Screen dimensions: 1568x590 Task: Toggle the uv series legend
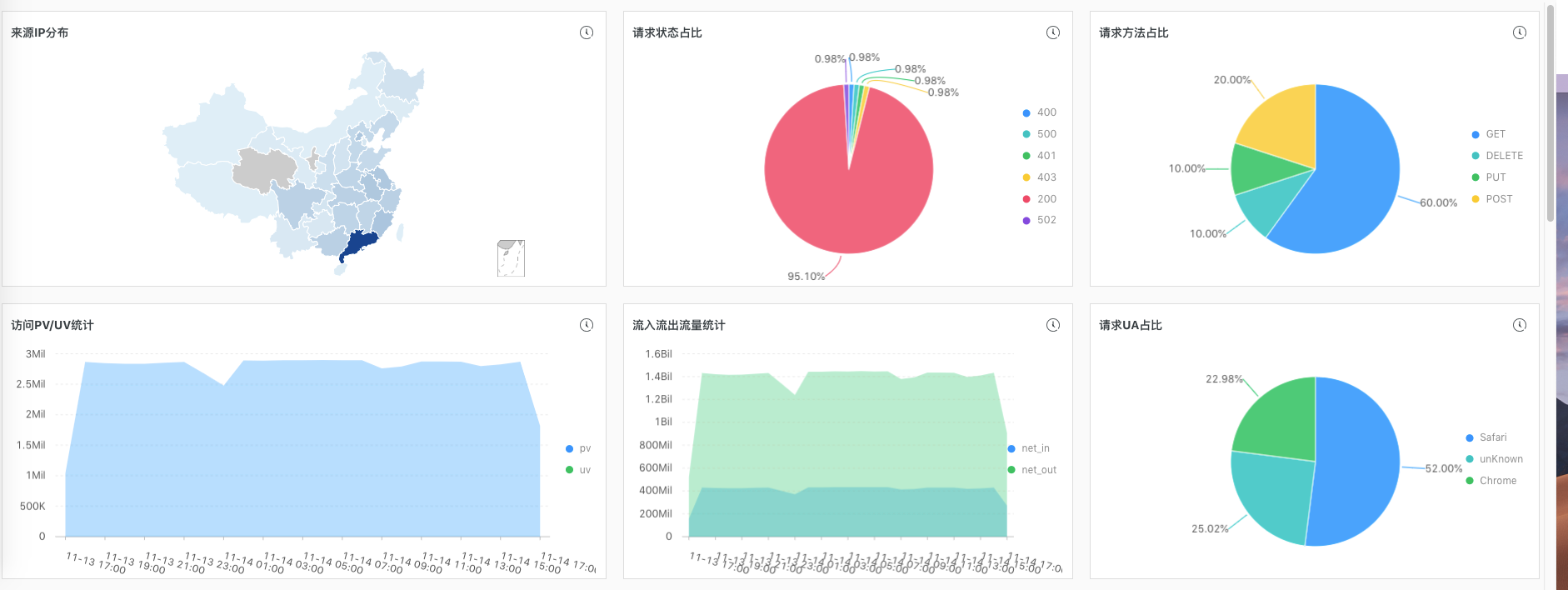coord(578,470)
